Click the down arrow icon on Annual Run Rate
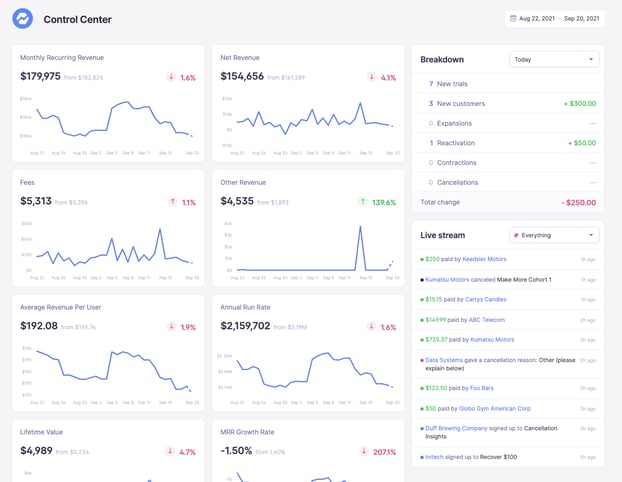The height and width of the screenshot is (482, 622). click(x=371, y=326)
